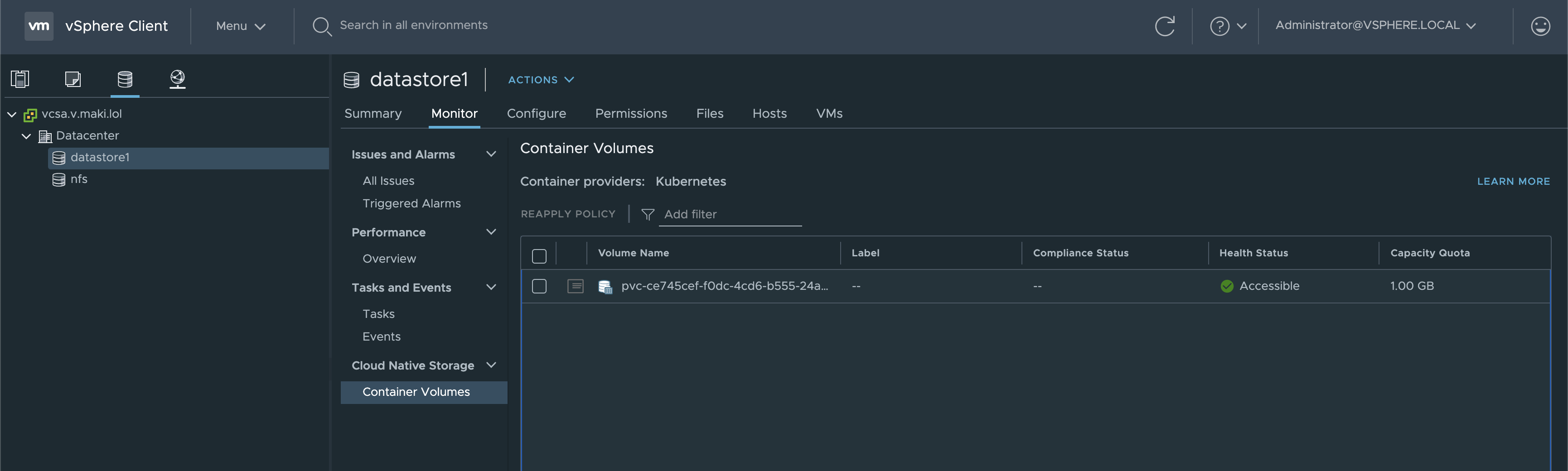The height and width of the screenshot is (471, 1568).
Task: Click datastore icon in datastore1 title
Action: pyautogui.click(x=351, y=80)
